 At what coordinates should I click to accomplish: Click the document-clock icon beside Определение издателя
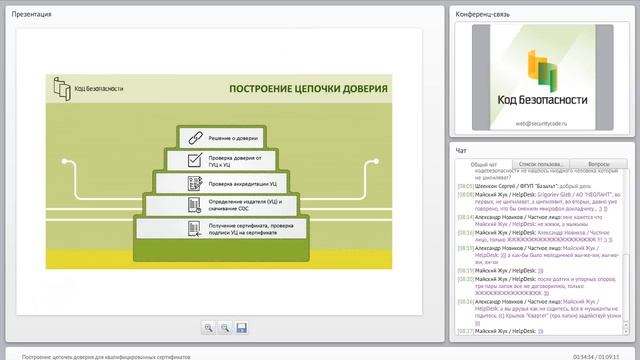pos(194,205)
